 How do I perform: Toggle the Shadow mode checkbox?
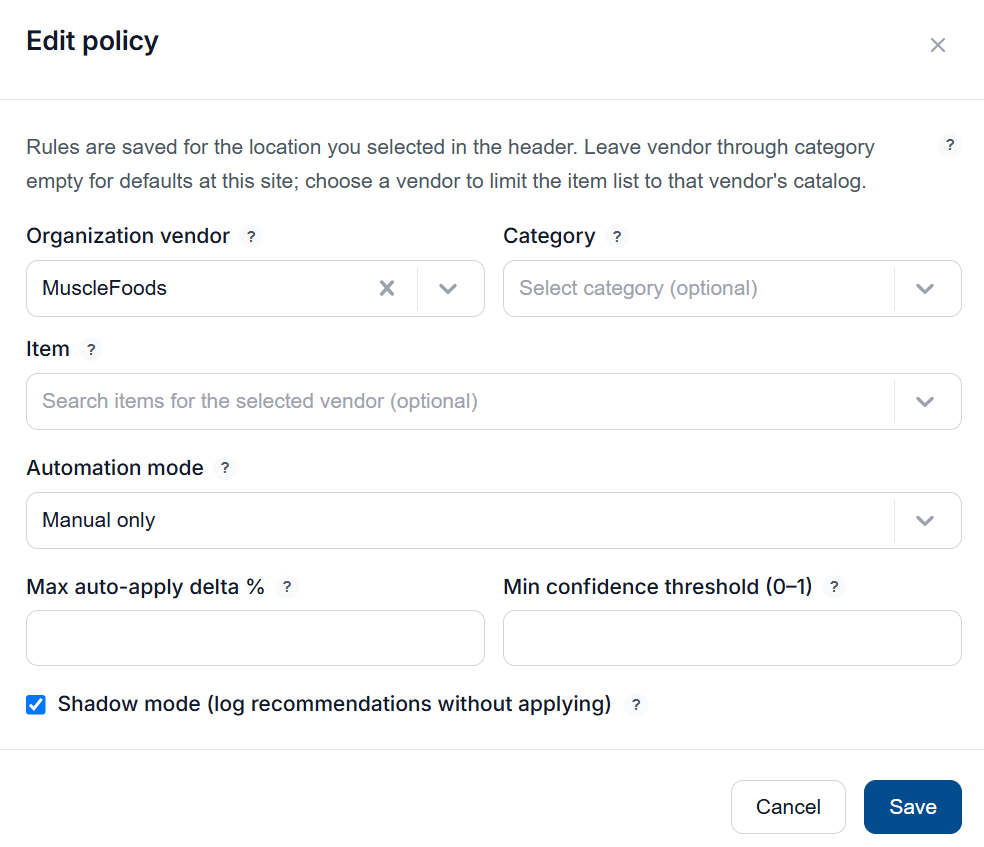coord(36,705)
